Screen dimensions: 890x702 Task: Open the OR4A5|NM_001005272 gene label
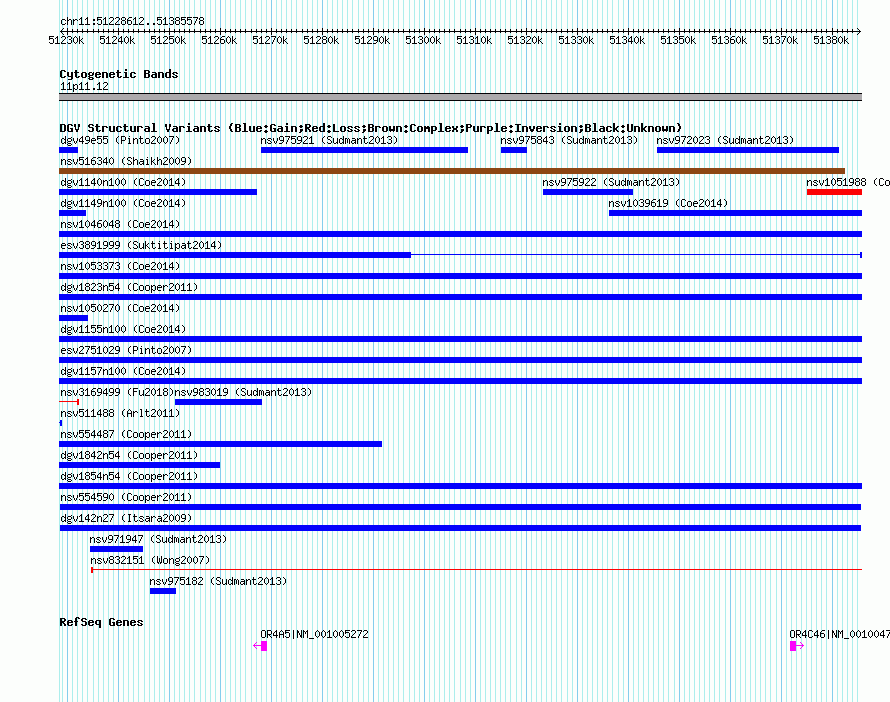tap(314, 634)
